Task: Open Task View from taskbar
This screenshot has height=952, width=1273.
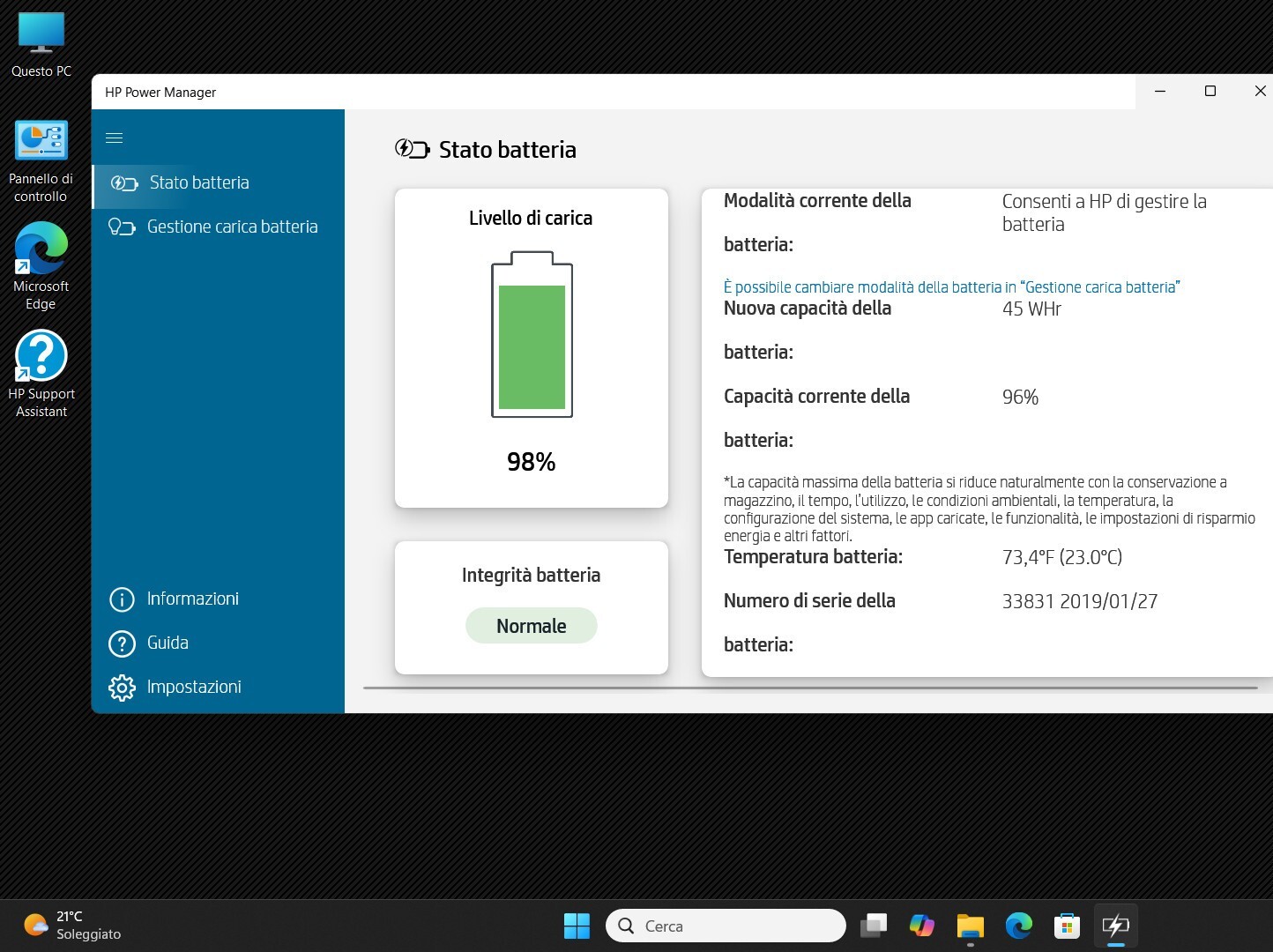Action: (874, 926)
